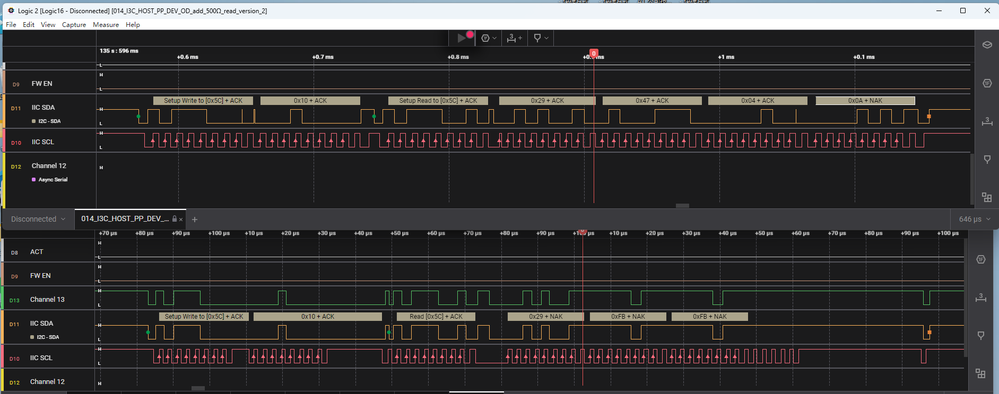Screen dimensions: 999x394
Task: Click the first green start marker on upper IIC SDA
Action: click(x=138, y=117)
